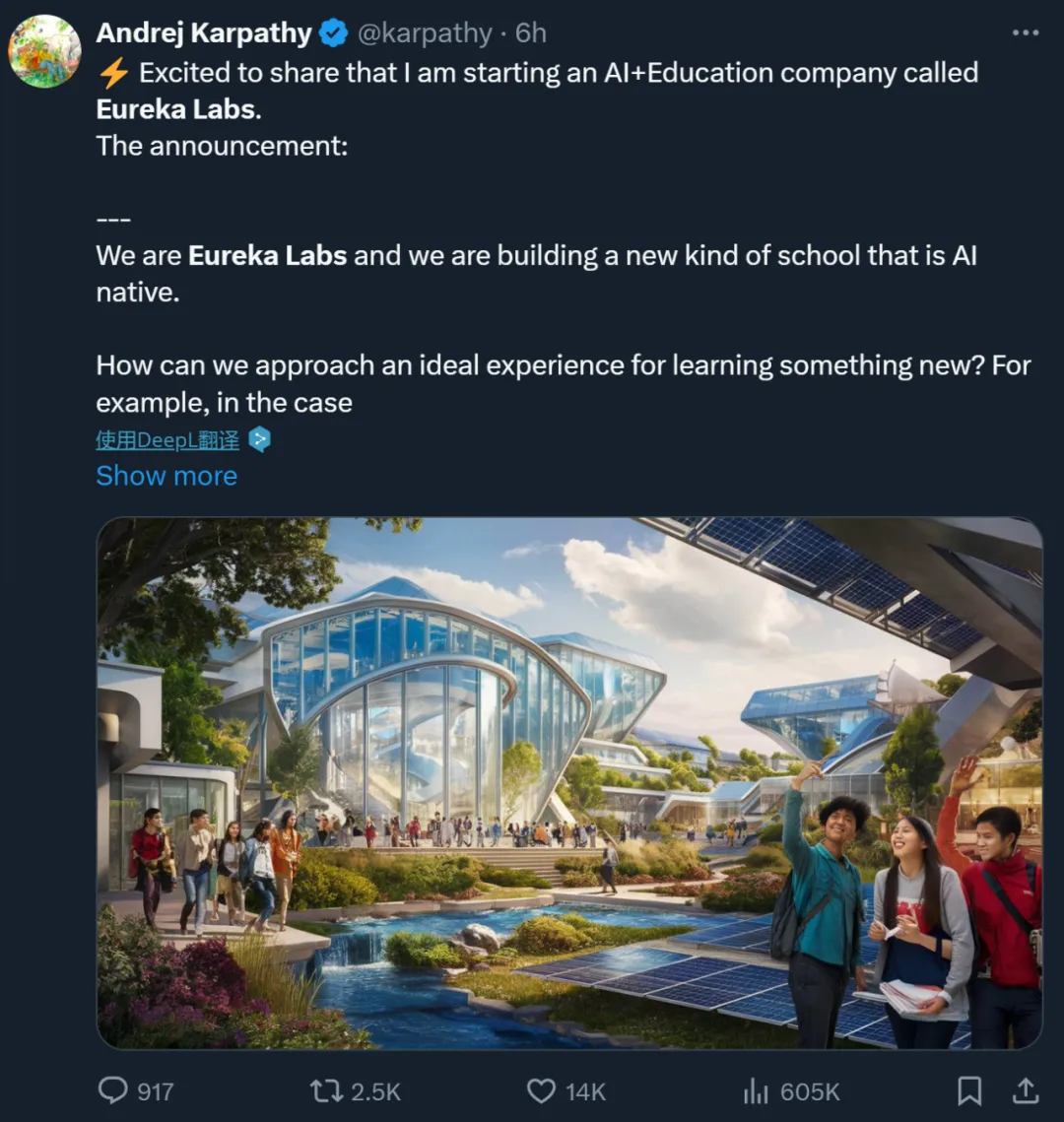The image size is (1064, 1122).
Task: Bookmark this Eureka Labs tweet
Action: pos(968,1091)
